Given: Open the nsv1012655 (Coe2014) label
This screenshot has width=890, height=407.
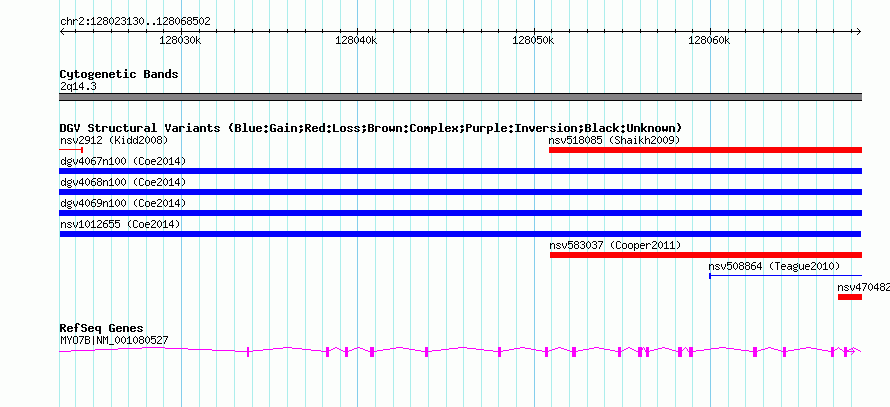Looking at the screenshot, I should 120,224.
